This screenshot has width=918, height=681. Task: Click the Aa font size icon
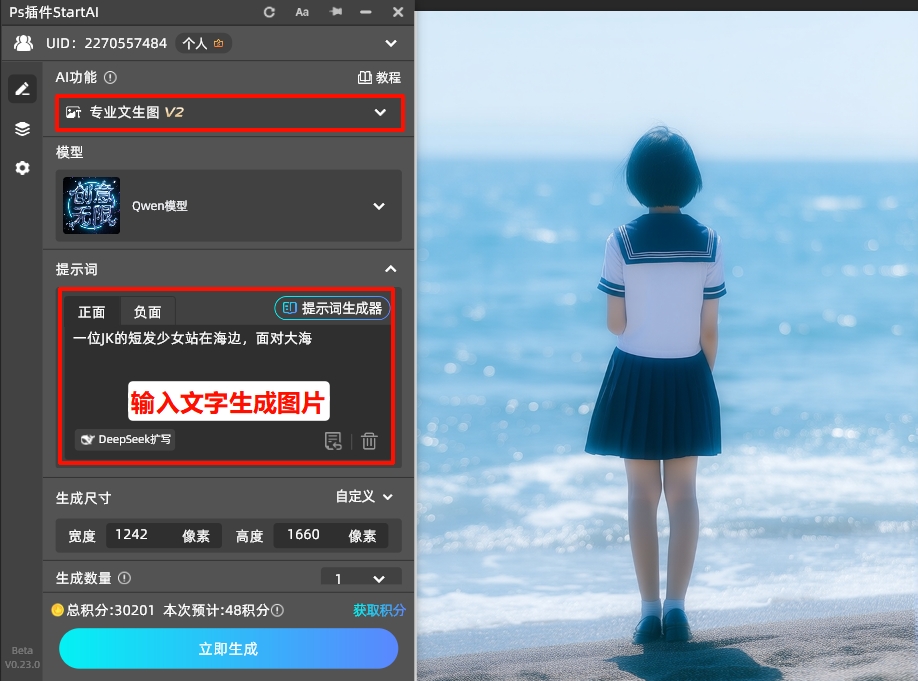click(x=302, y=12)
